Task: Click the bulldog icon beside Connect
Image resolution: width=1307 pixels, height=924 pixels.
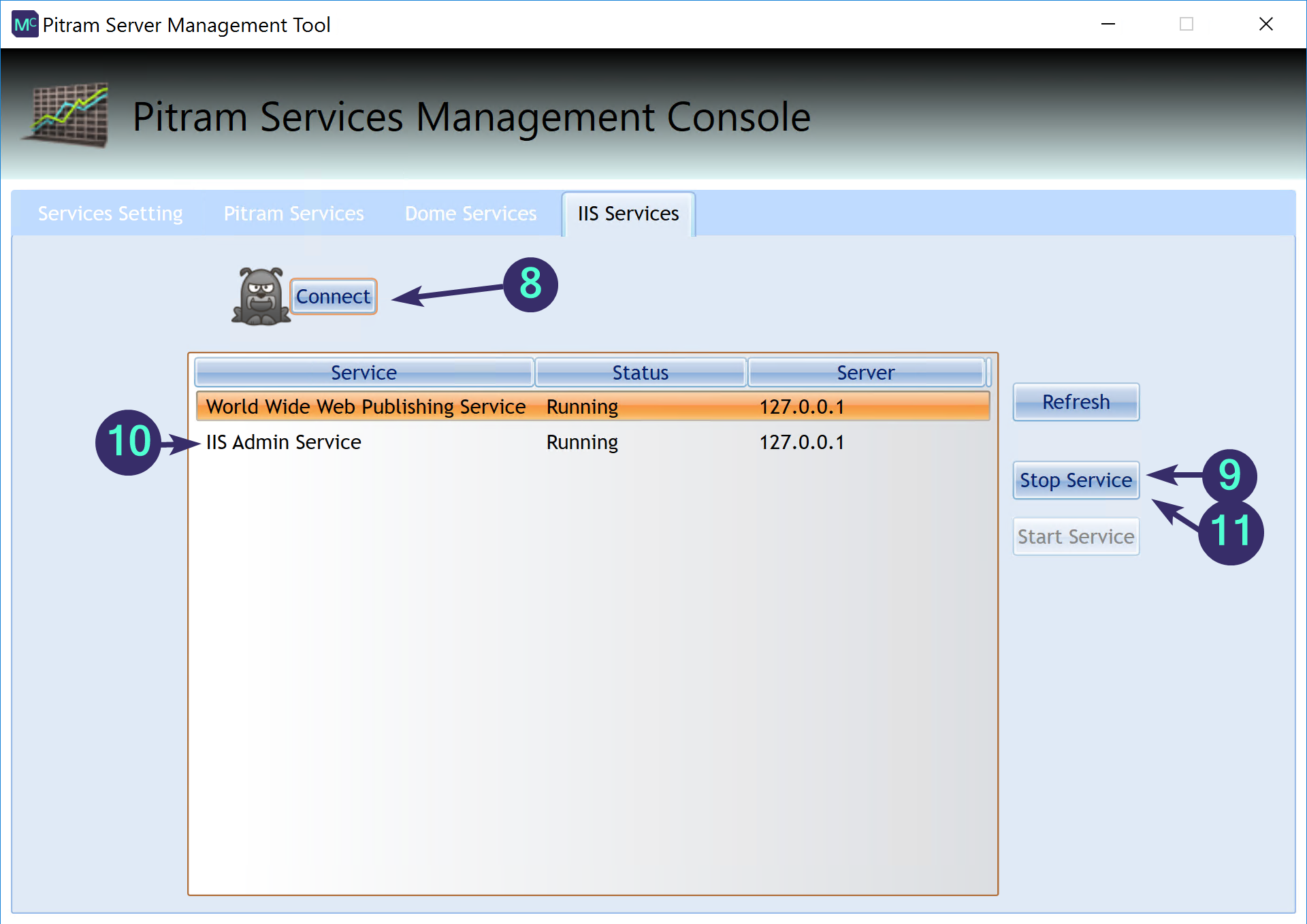Action: click(261, 297)
